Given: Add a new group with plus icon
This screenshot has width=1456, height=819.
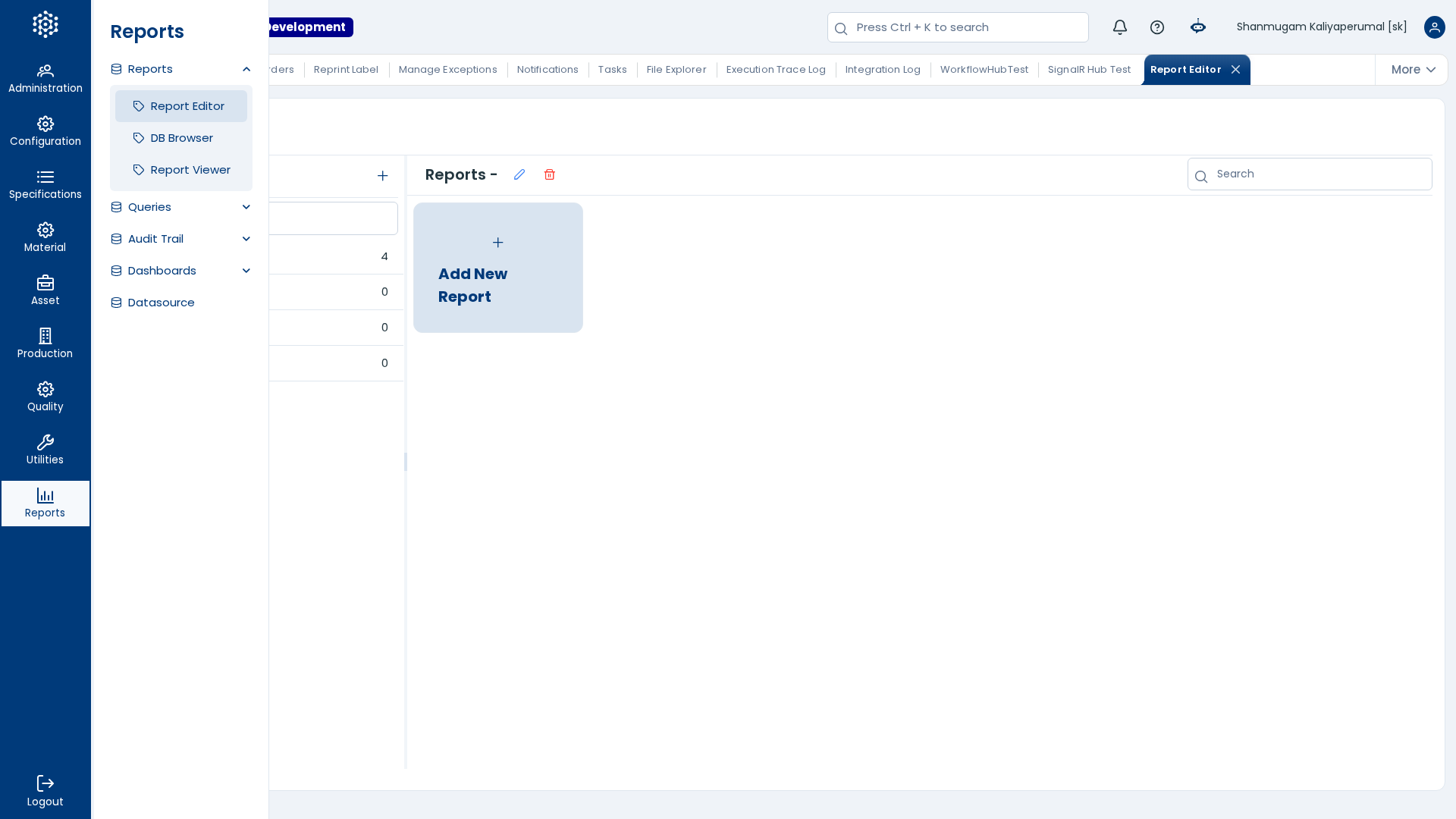Looking at the screenshot, I should (x=383, y=176).
